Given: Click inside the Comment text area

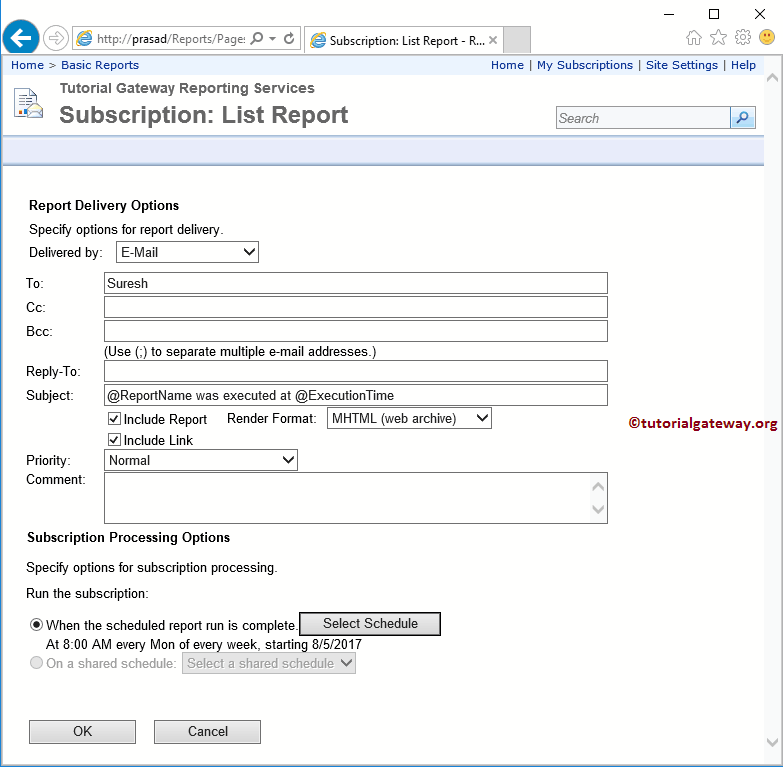Looking at the screenshot, I should click(347, 498).
